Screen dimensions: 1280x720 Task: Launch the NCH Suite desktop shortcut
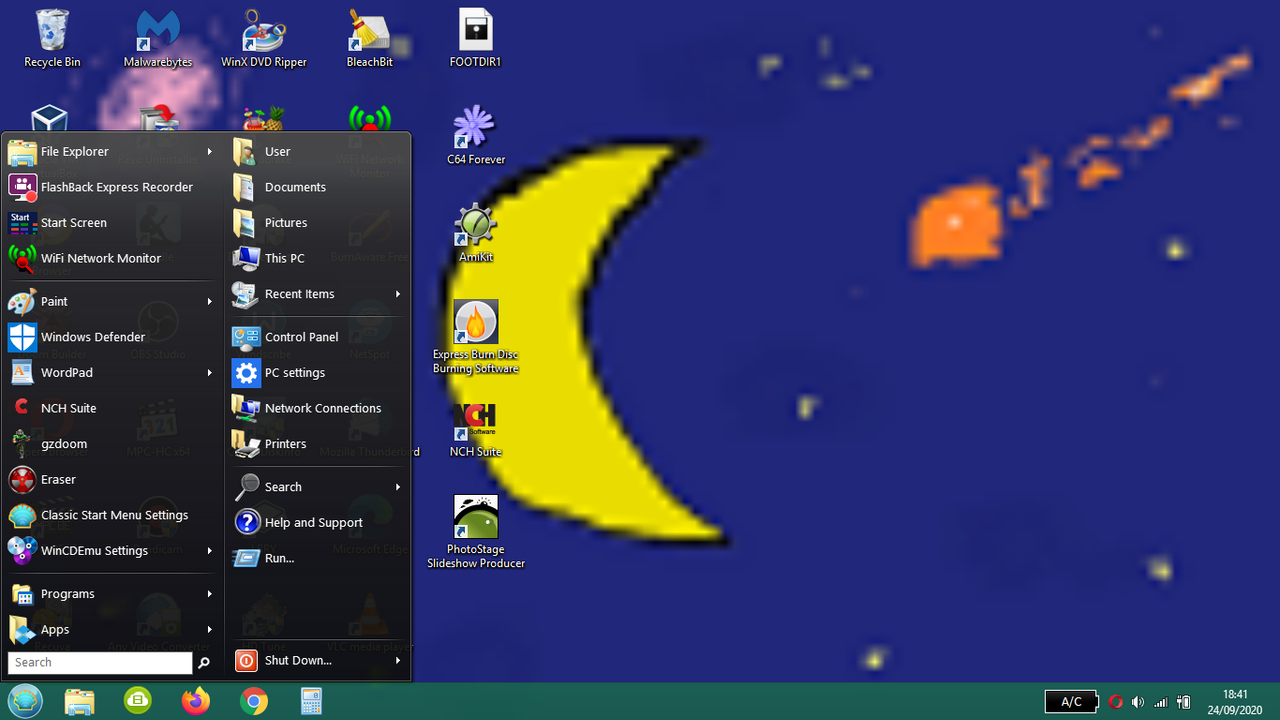pyautogui.click(x=476, y=429)
